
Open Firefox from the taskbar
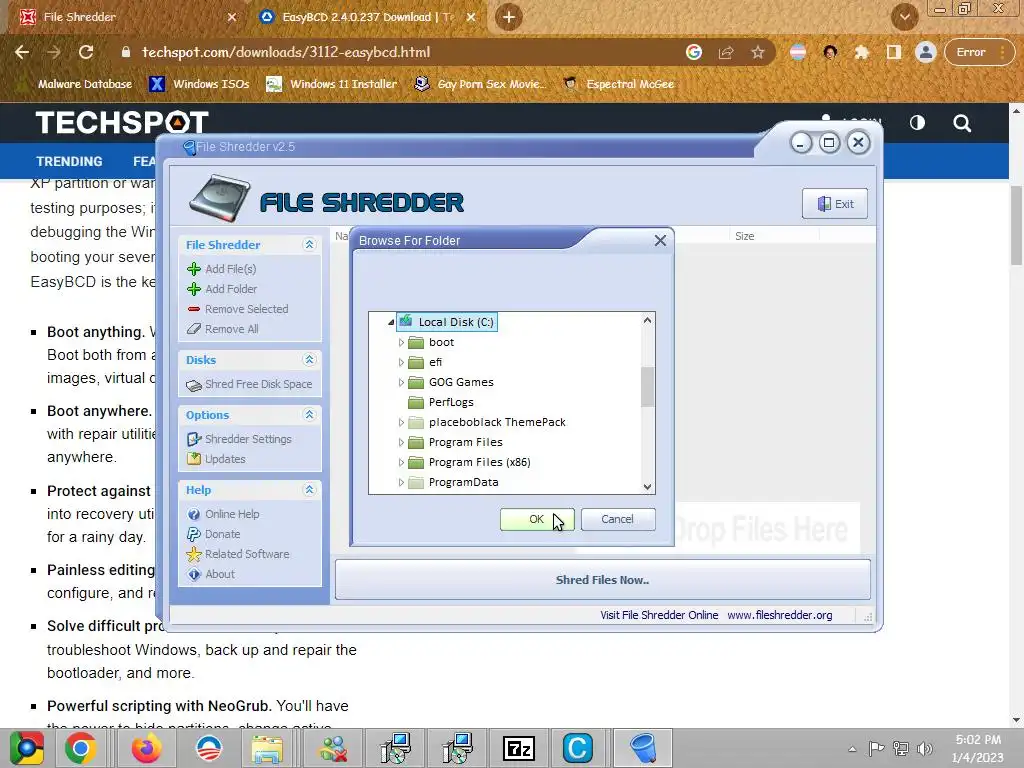[146, 748]
